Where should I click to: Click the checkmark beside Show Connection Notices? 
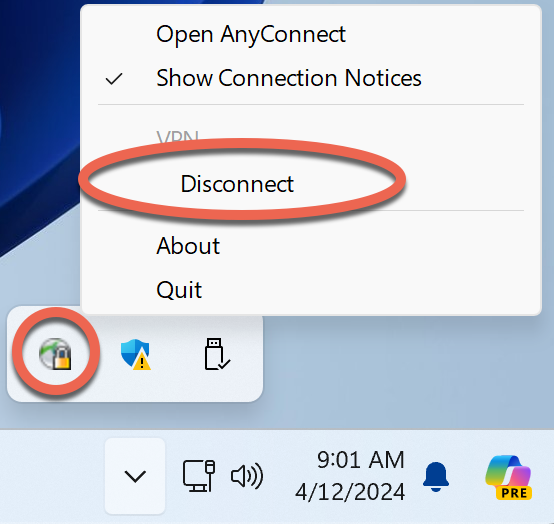coord(114,79)
